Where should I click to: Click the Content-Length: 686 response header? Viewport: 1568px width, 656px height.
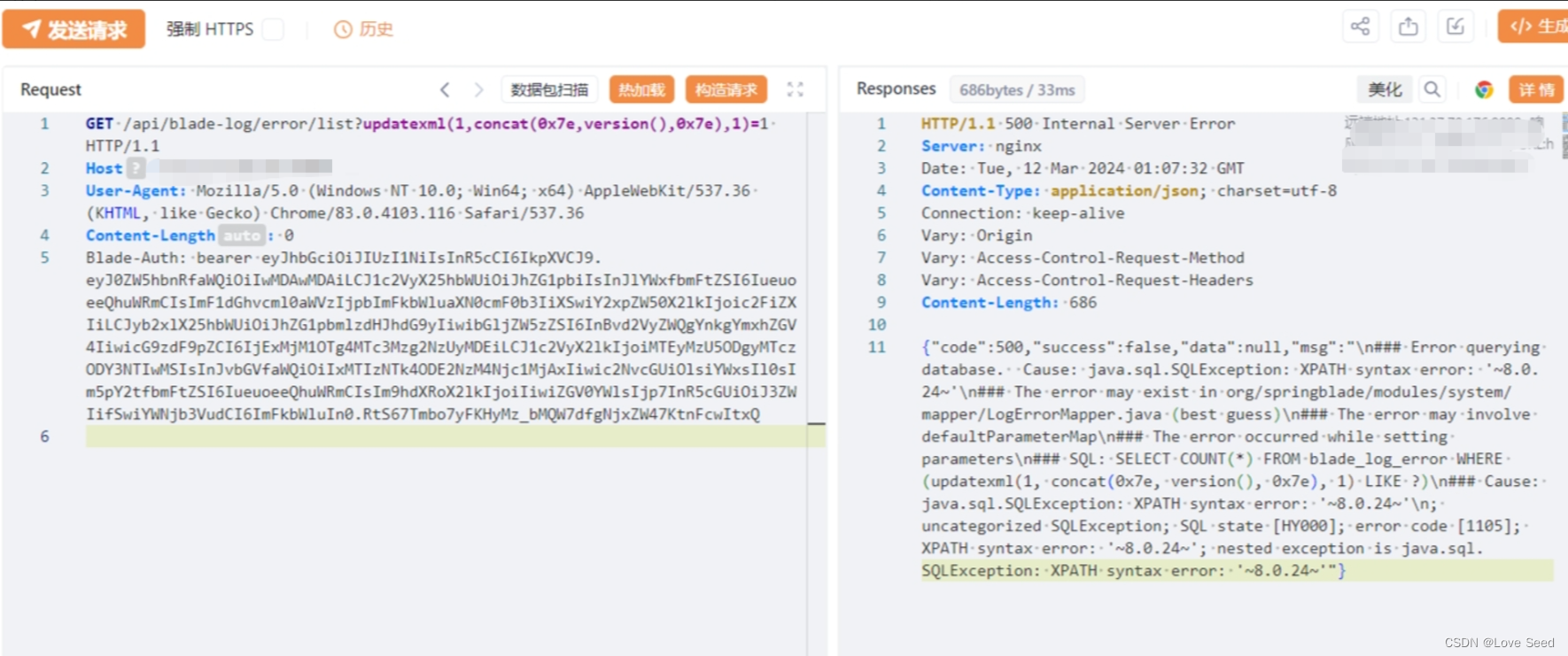click(x=1008, y=303)
